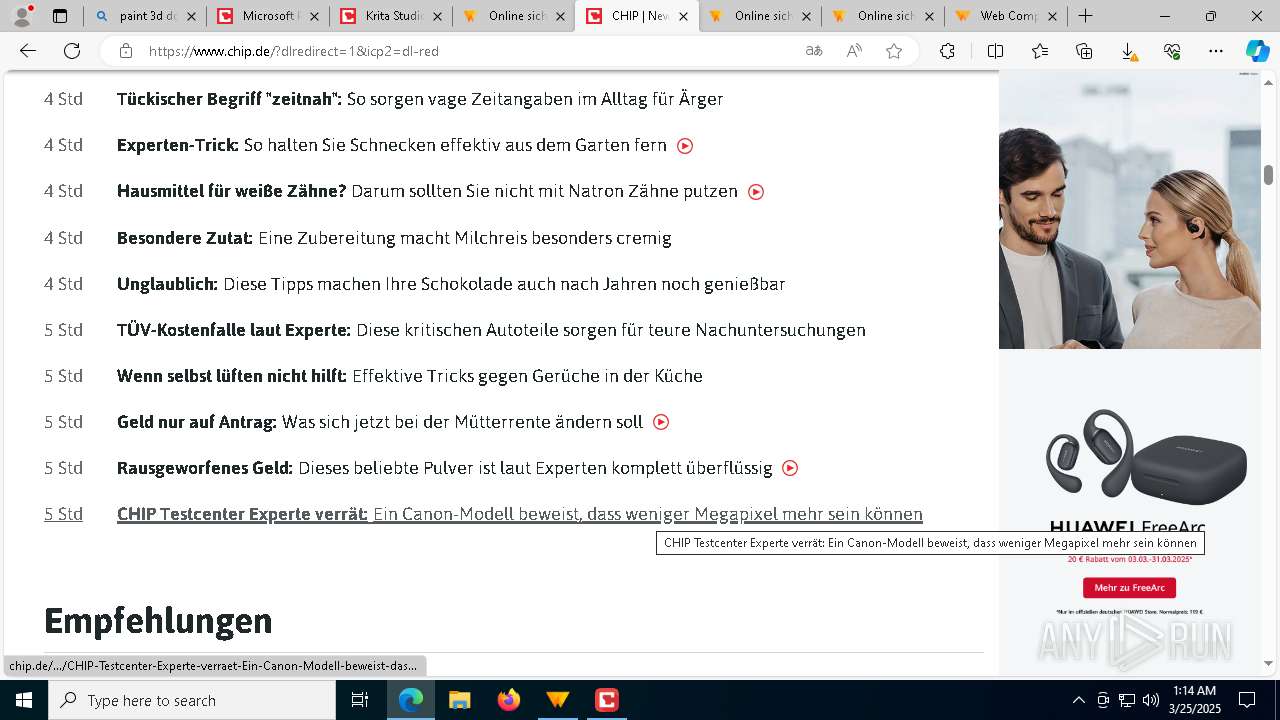Open Copilot sidebar icon
The width and height of the screenshot is (1280, 720).
click(x=1257, y=51)
